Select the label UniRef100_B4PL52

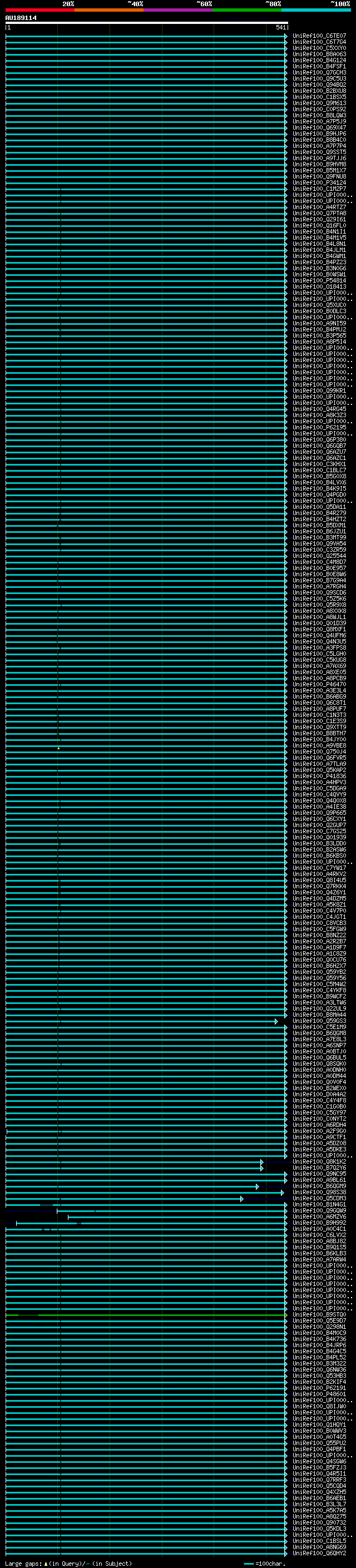point(319,1357)
